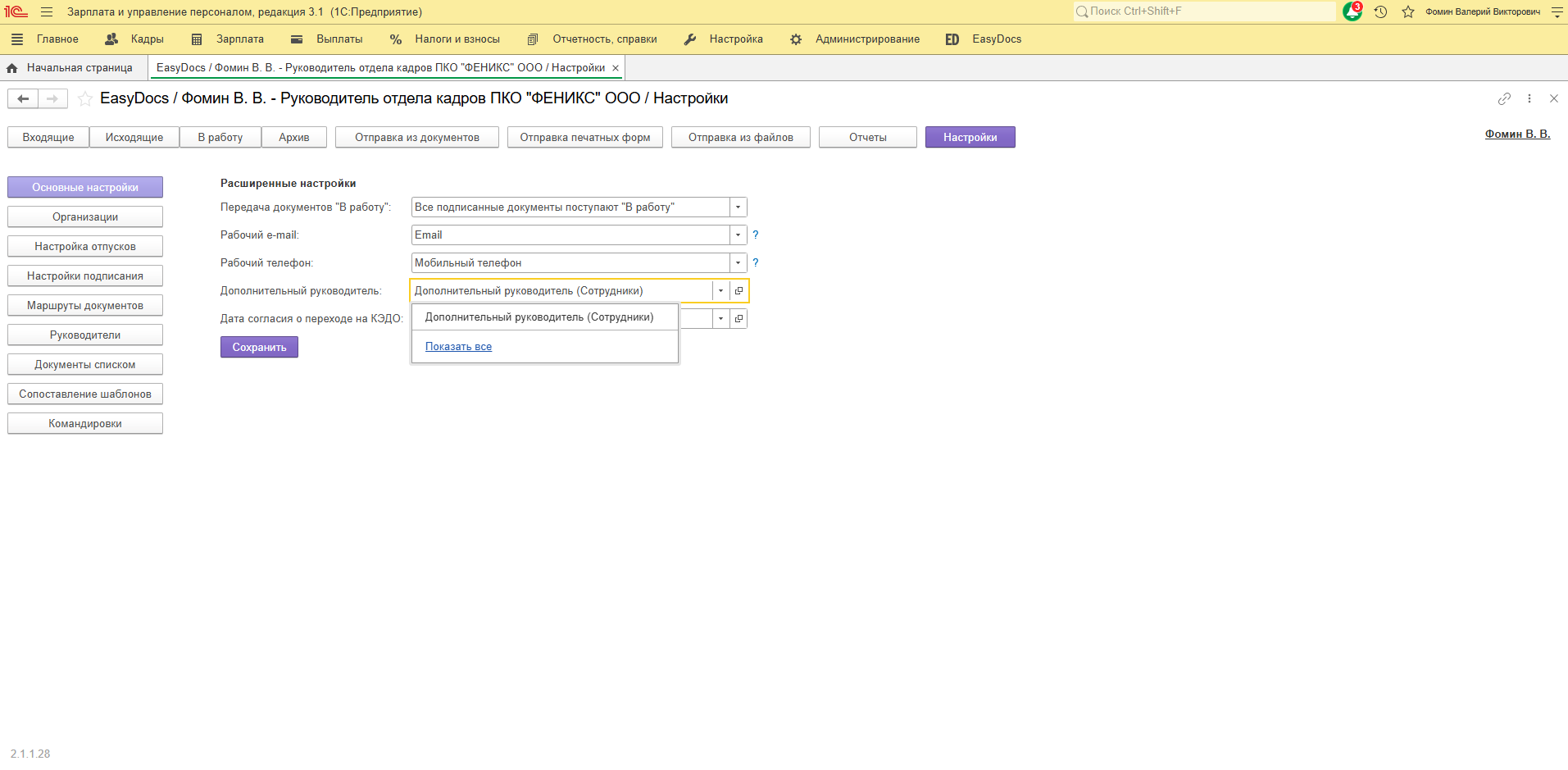Go back with the left arrow

(x=23, y=98)
